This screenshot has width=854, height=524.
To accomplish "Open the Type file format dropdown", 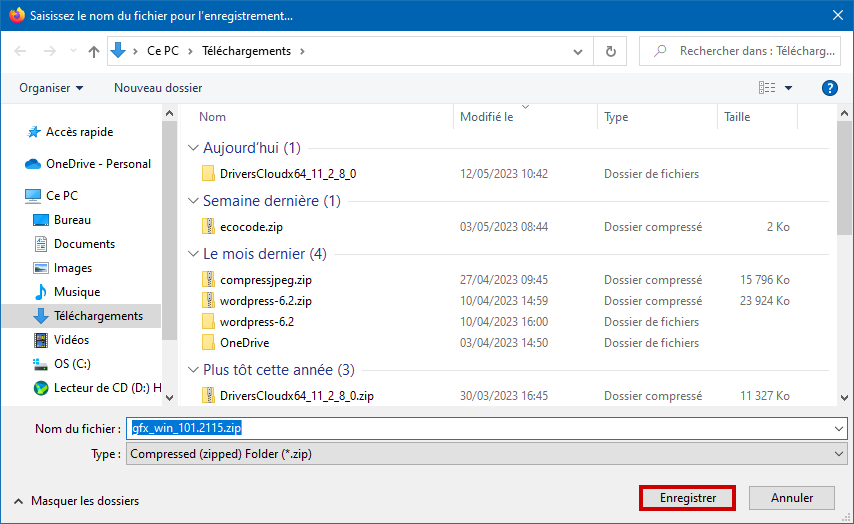I will coord(486,454).
